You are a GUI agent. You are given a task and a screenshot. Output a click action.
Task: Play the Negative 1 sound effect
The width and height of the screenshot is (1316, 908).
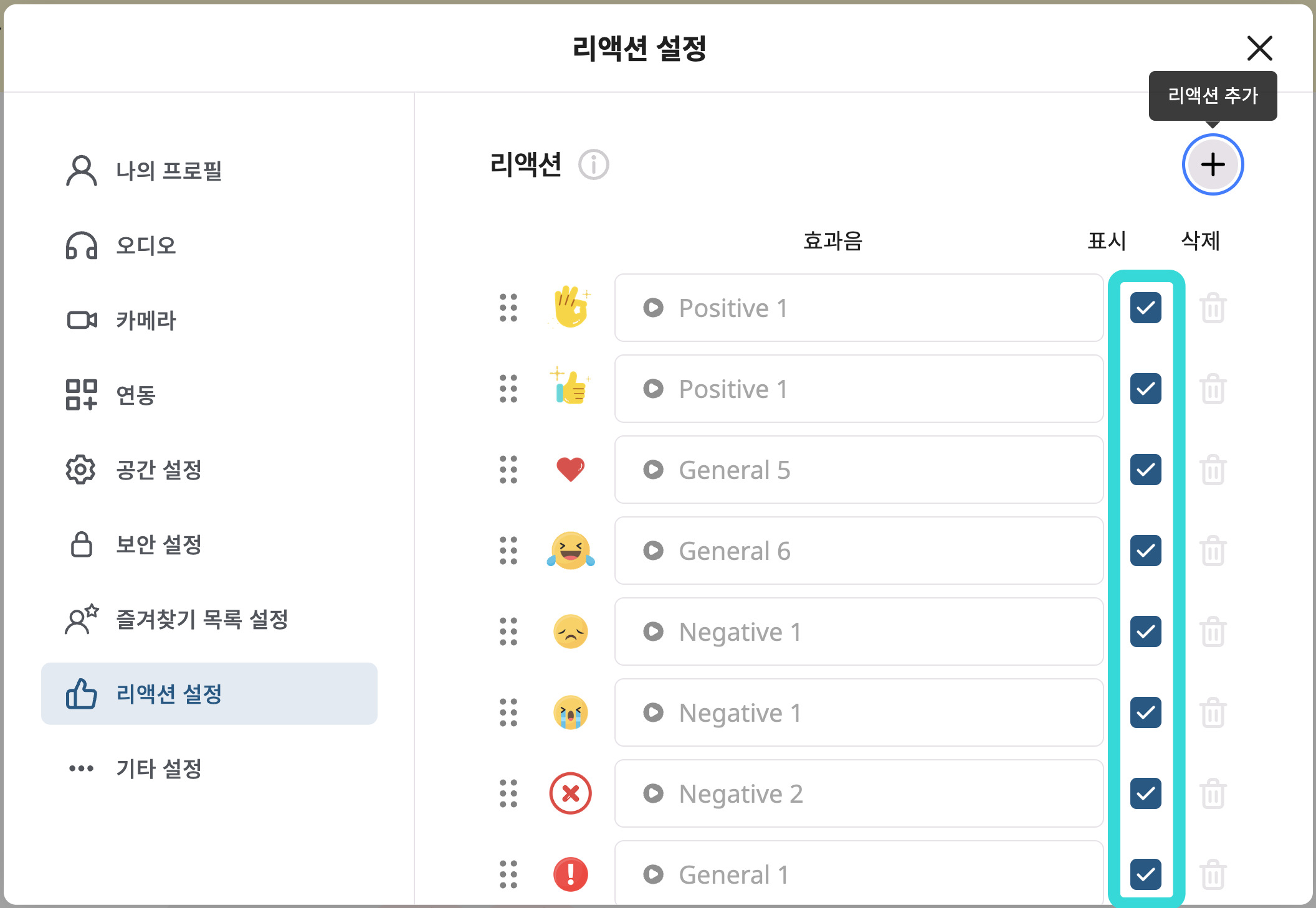(x=653, y=631)
